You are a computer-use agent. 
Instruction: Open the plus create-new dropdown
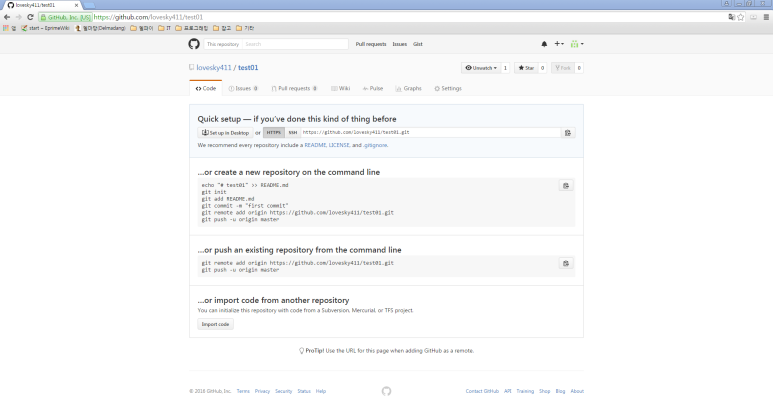tap(559, 44)
